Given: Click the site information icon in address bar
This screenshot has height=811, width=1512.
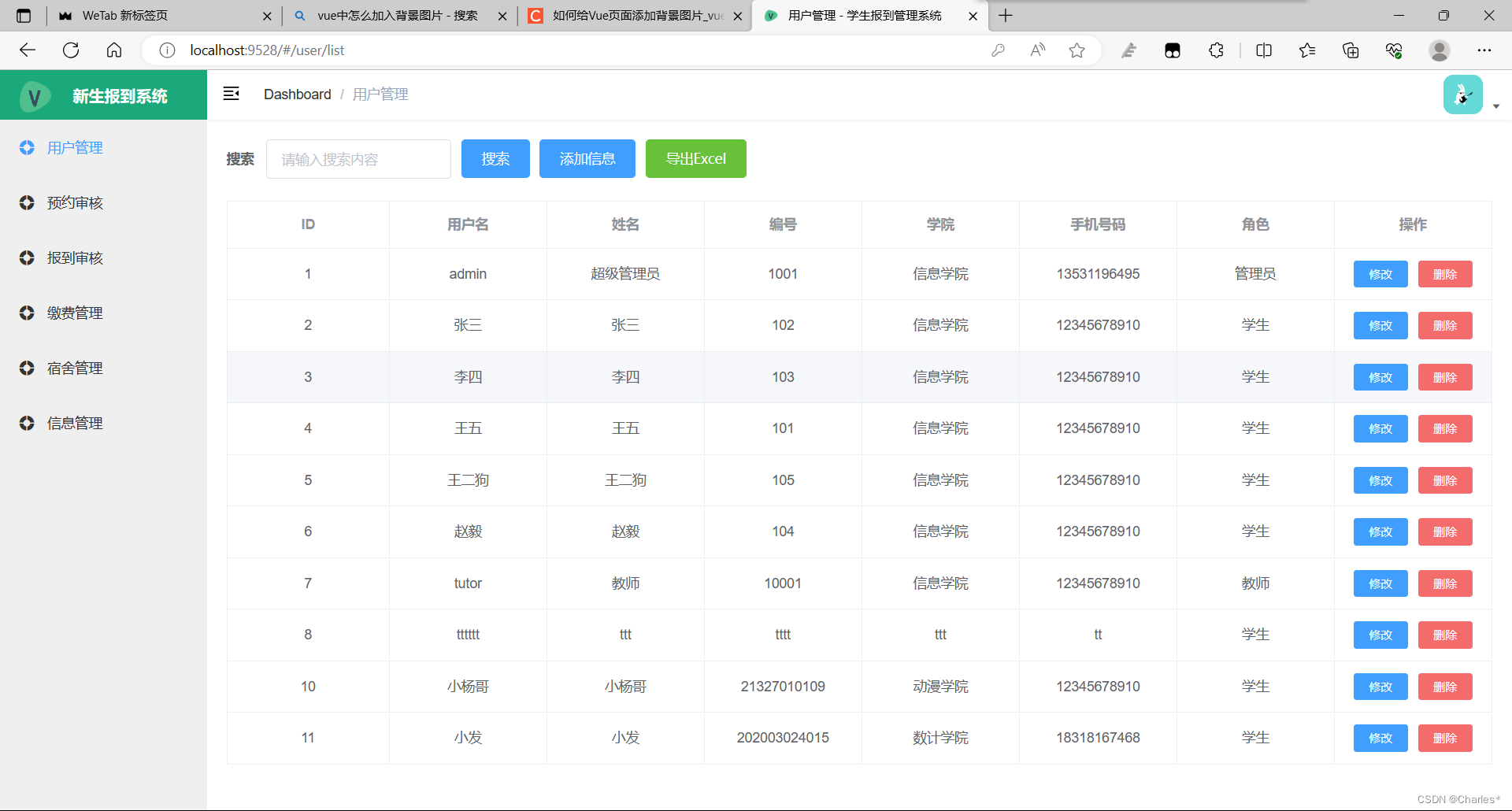Looking at the screenshot, I should 167,50.
